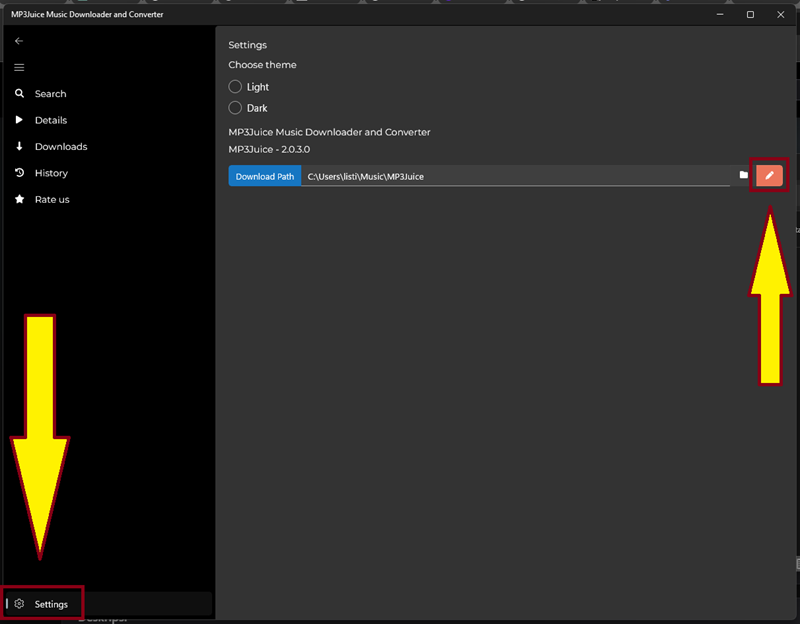Open the Rate us menu item

107,199
